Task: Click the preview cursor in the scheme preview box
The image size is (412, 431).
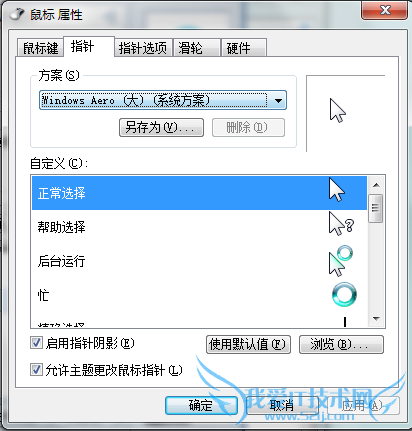Action: [x=338, y=111]
